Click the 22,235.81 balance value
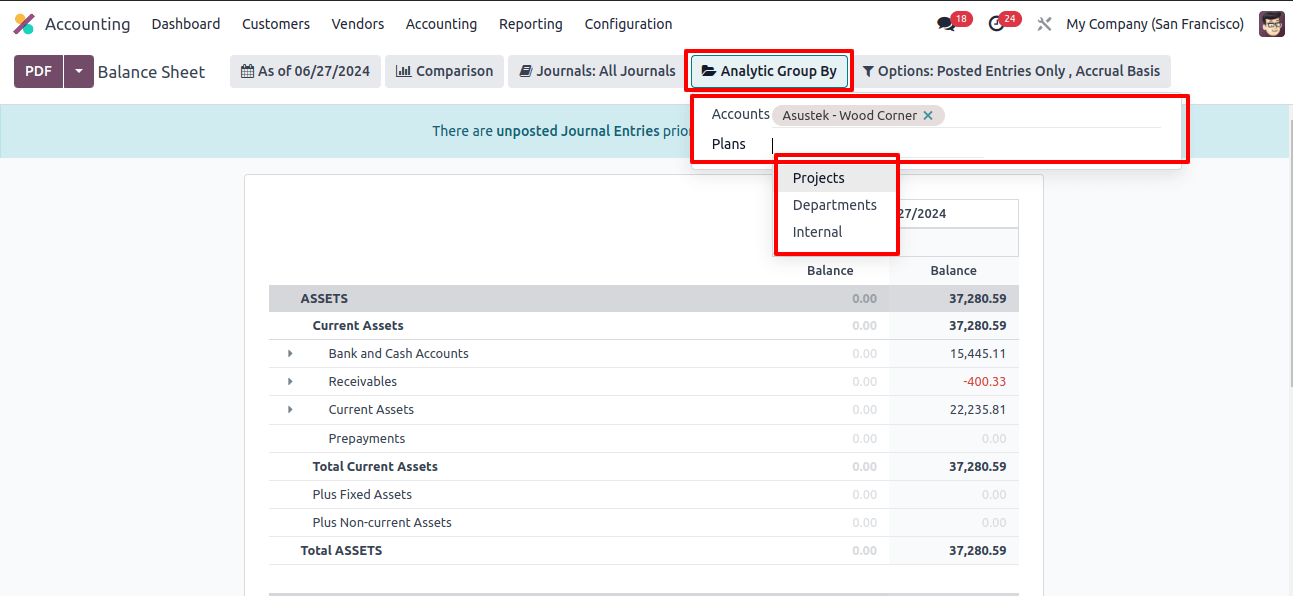The height and width of the screenshot is (596, 1293). click(978, 409)
